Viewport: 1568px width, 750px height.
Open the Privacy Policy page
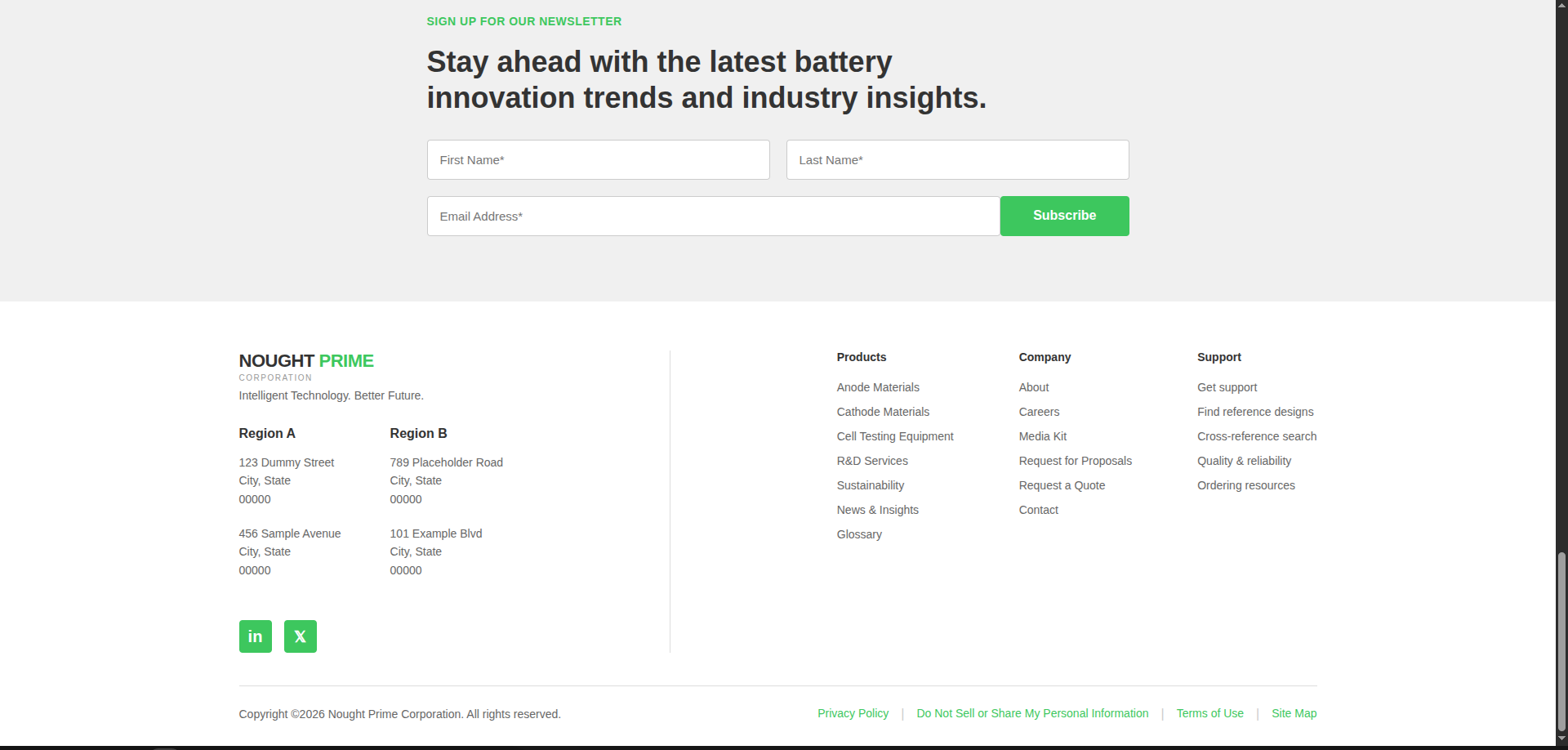853,713
